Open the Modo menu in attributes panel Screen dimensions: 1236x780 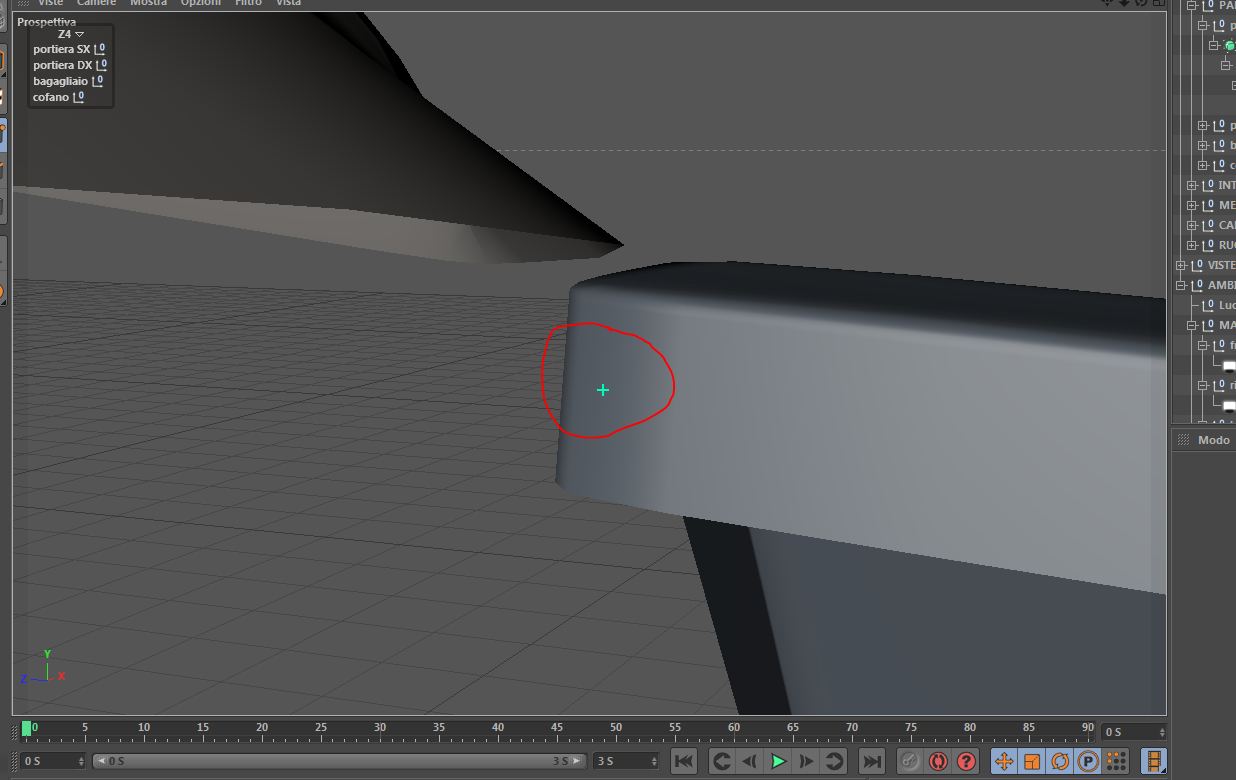(x=1213, y=440)
